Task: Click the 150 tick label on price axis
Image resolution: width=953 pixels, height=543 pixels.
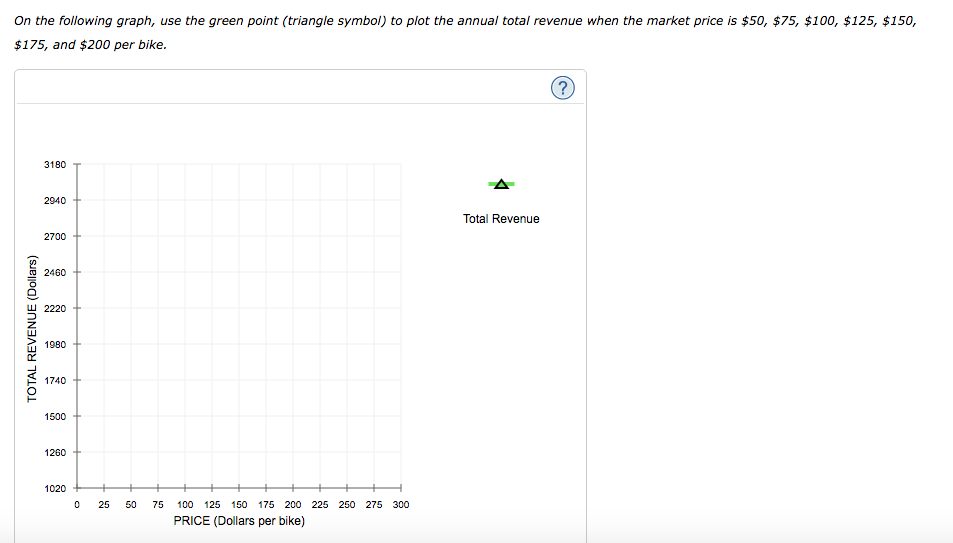Action: pos(239,505)
